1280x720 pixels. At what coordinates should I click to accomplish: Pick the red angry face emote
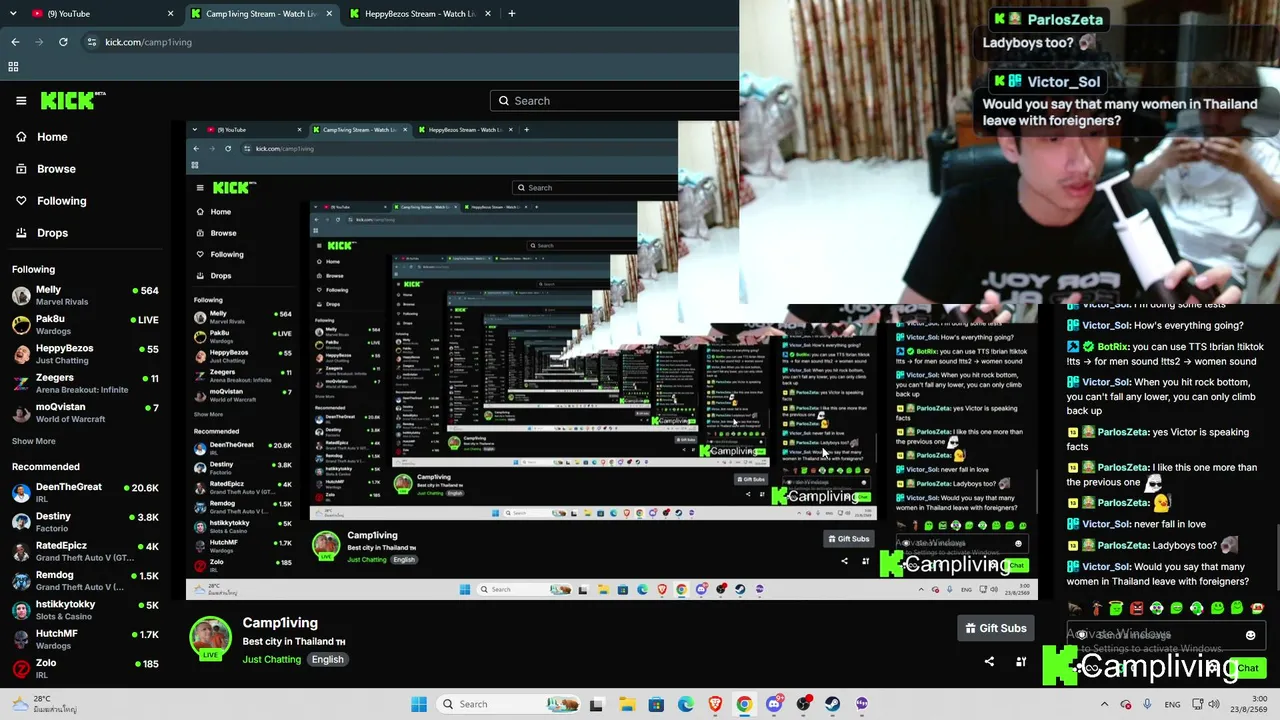click(x=1136, y=608)
